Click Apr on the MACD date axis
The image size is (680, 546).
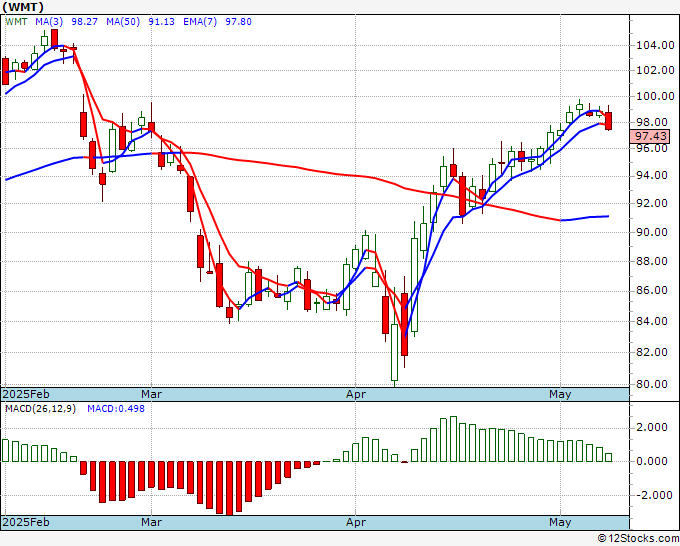click(x=356, y=522)
